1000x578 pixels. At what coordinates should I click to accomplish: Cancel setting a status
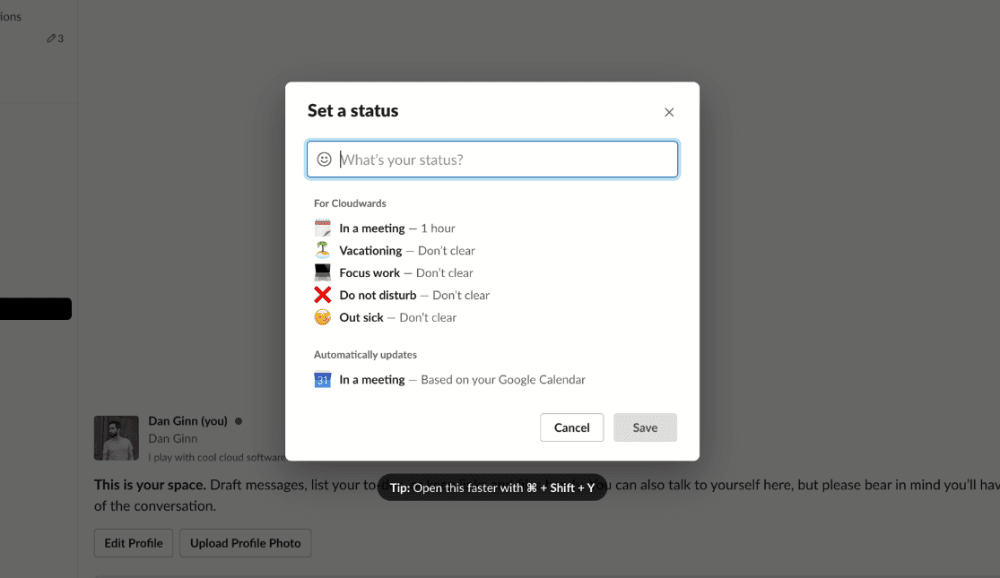point(572,427)
